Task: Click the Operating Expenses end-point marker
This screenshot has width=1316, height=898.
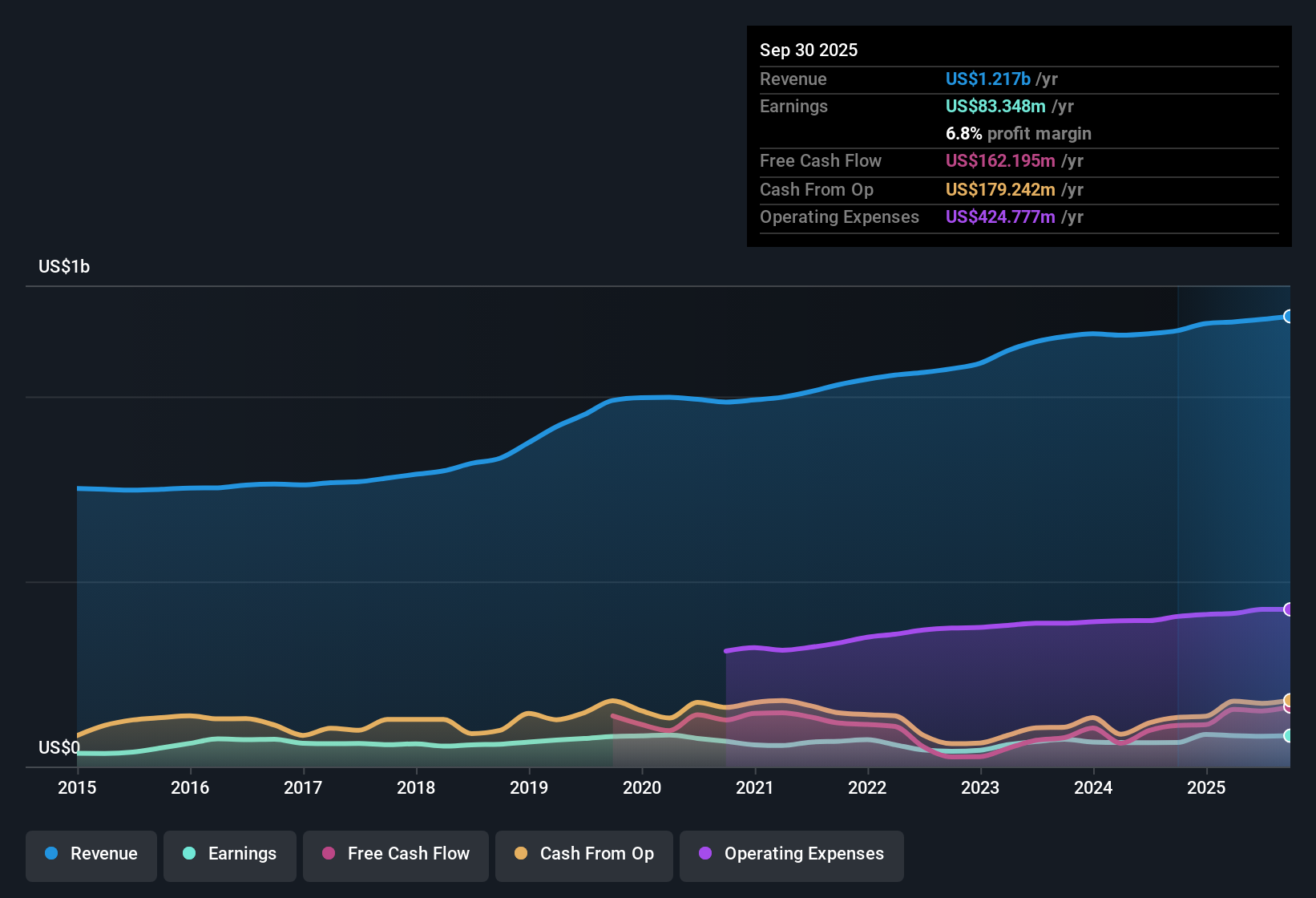Action: point(1289,609)
